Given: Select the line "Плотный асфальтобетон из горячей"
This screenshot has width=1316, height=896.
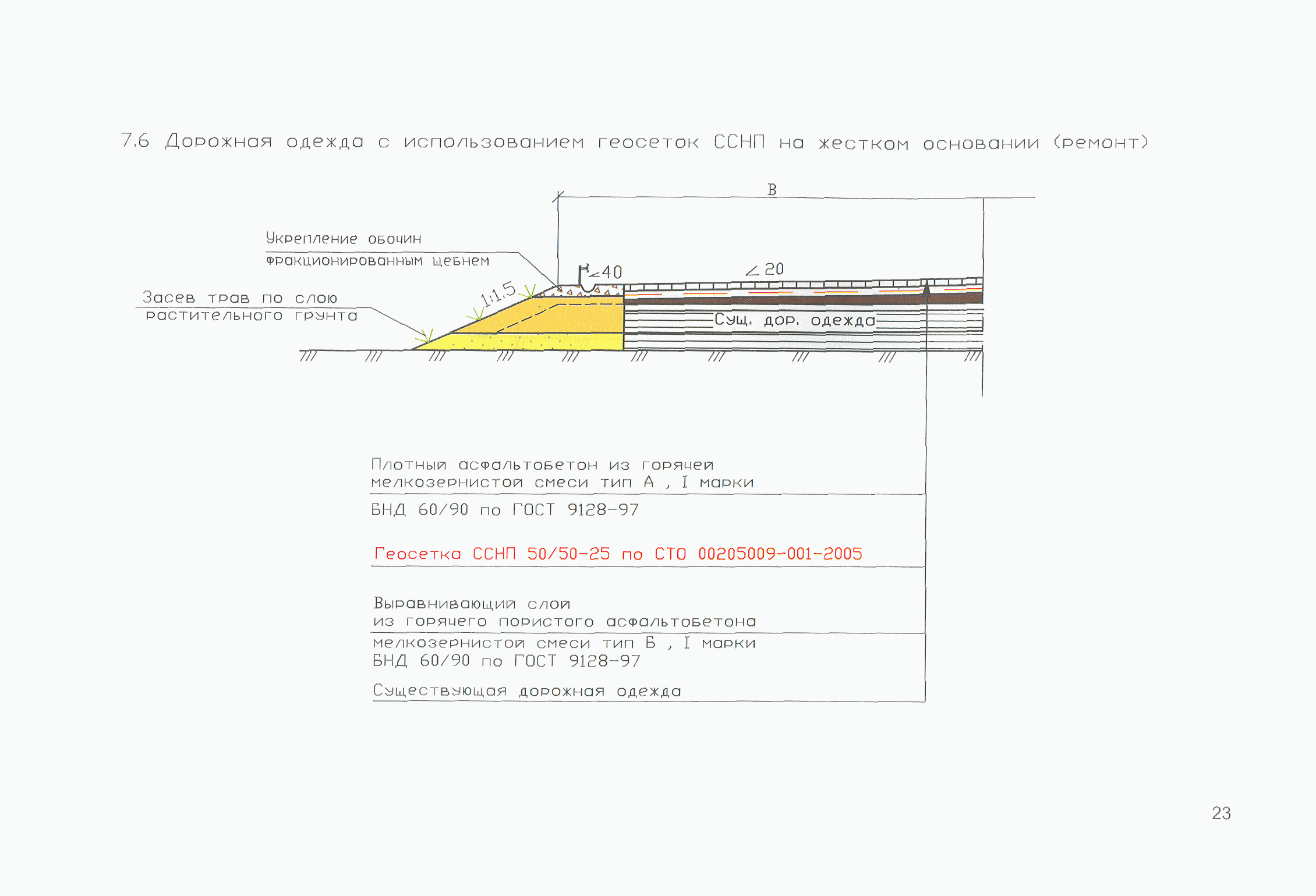Looking at the screenshot, I should [x=542, y=465].
